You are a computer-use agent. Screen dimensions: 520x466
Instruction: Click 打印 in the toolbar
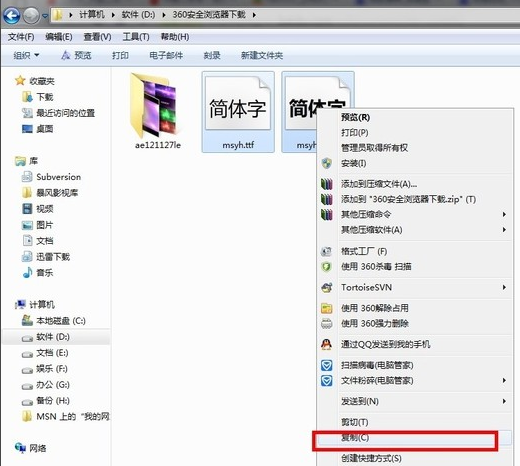click(x=120, y=55)
